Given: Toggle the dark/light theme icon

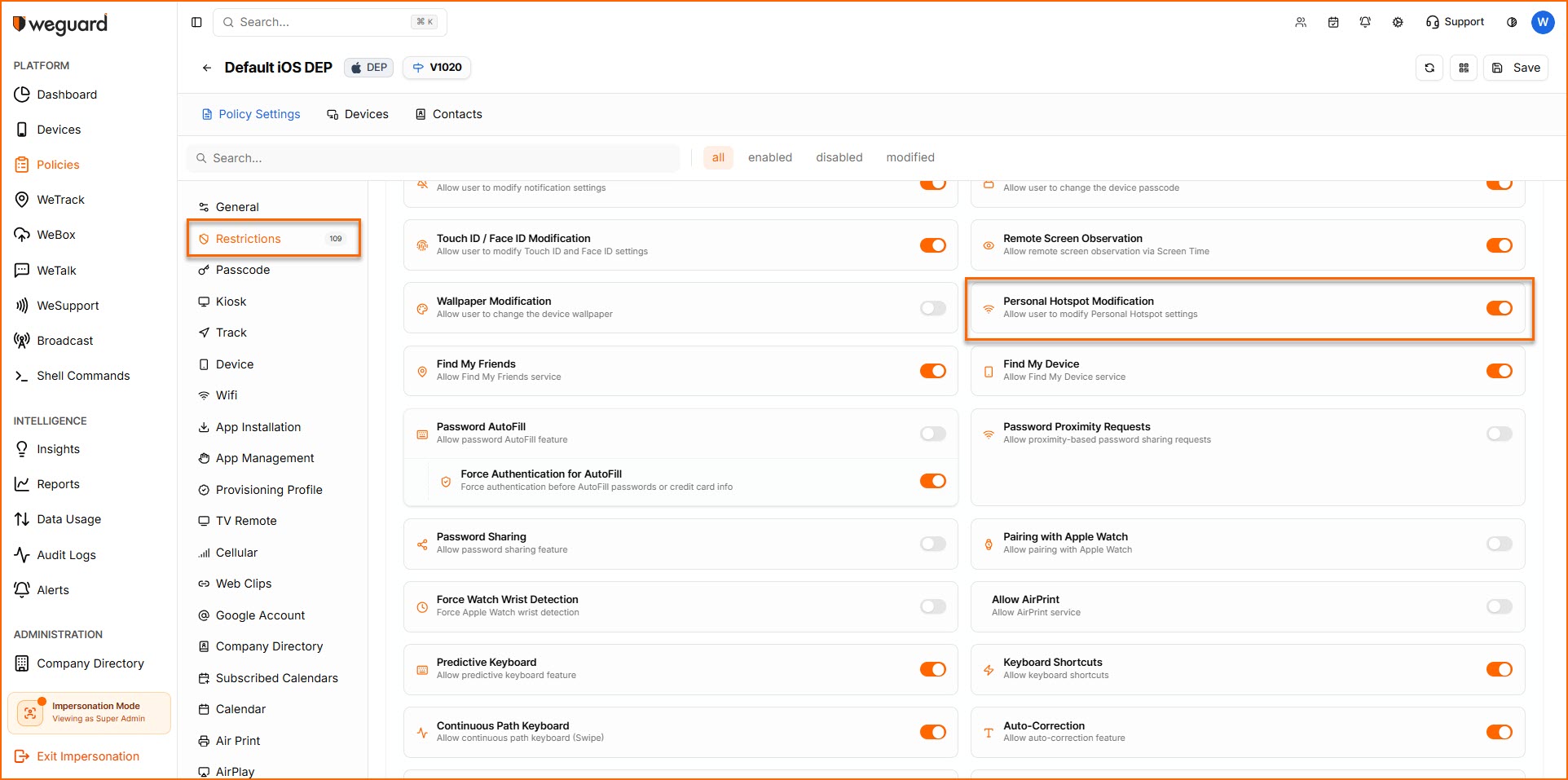Looking at the screenshot, I should [x=1512, y=22].
